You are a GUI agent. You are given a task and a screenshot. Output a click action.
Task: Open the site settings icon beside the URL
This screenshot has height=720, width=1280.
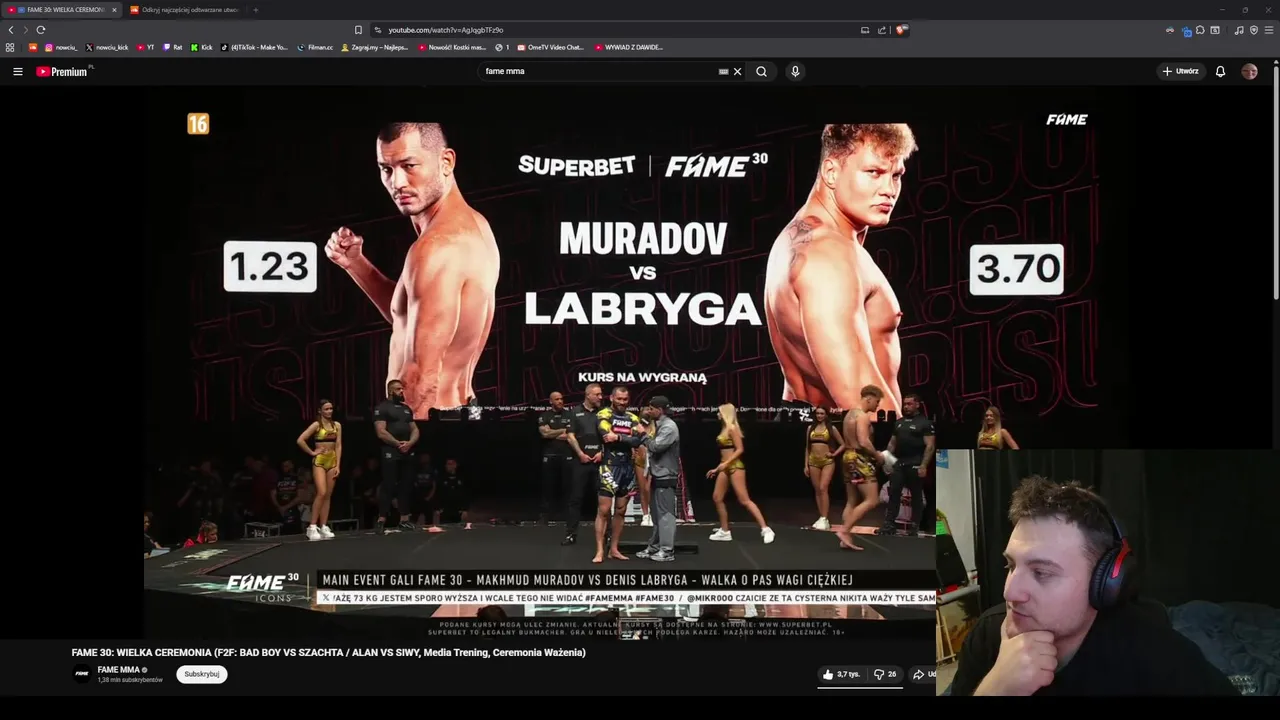(x=377, y=30)
